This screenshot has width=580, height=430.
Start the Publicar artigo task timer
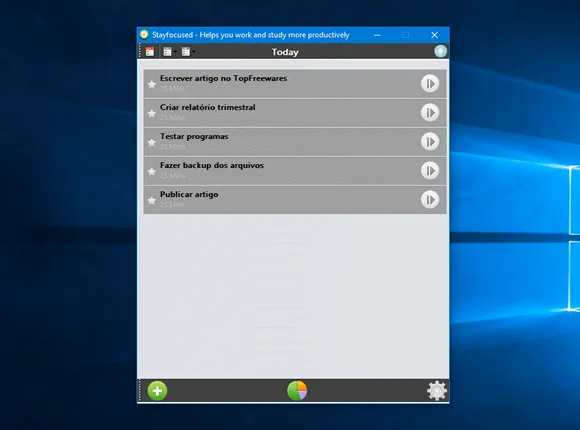point(430,200)
